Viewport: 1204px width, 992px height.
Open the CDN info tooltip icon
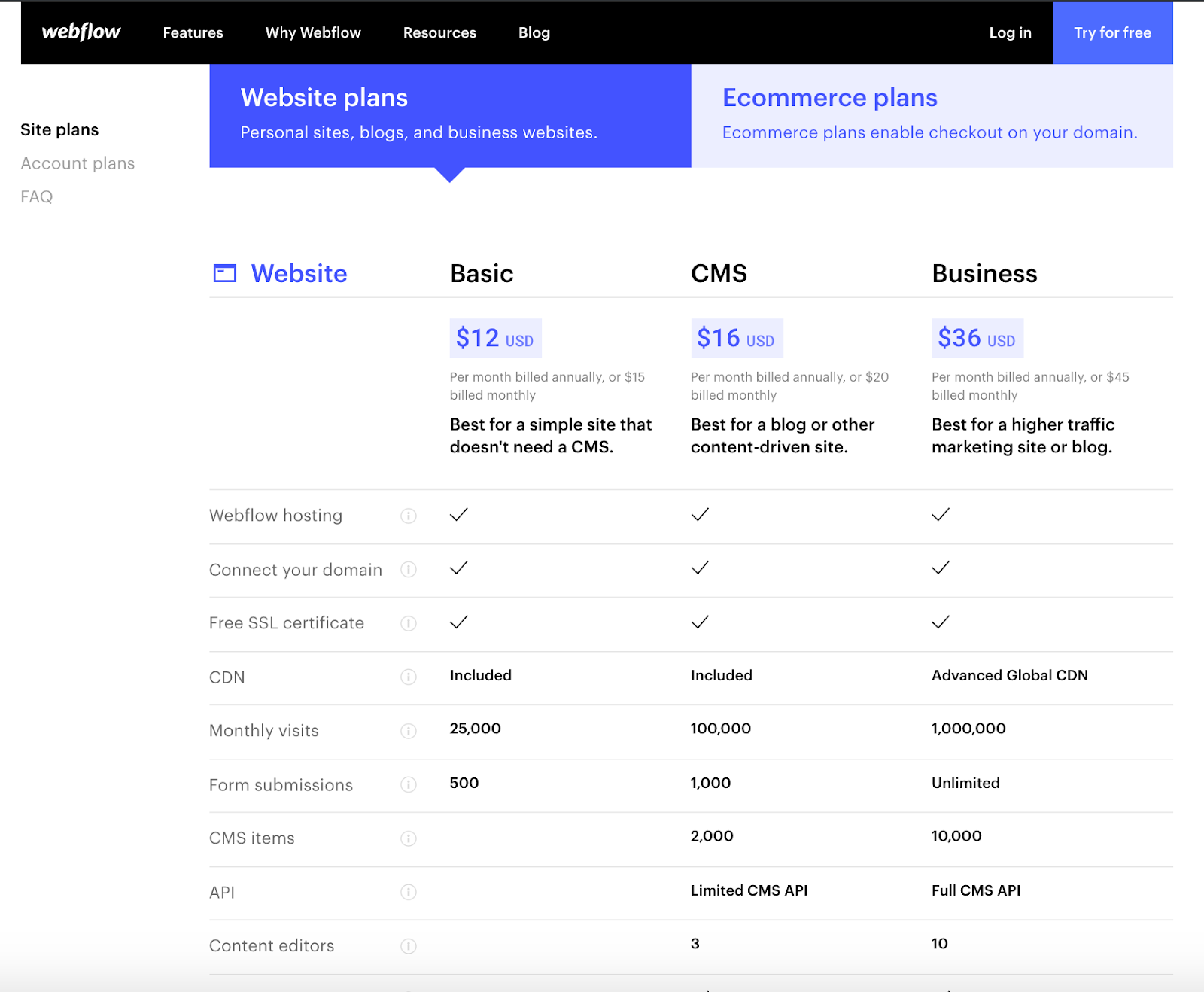[x=409, y=677]
